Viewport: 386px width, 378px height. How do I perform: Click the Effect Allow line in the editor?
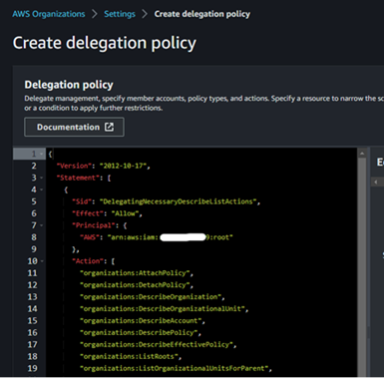click(107, 214)
